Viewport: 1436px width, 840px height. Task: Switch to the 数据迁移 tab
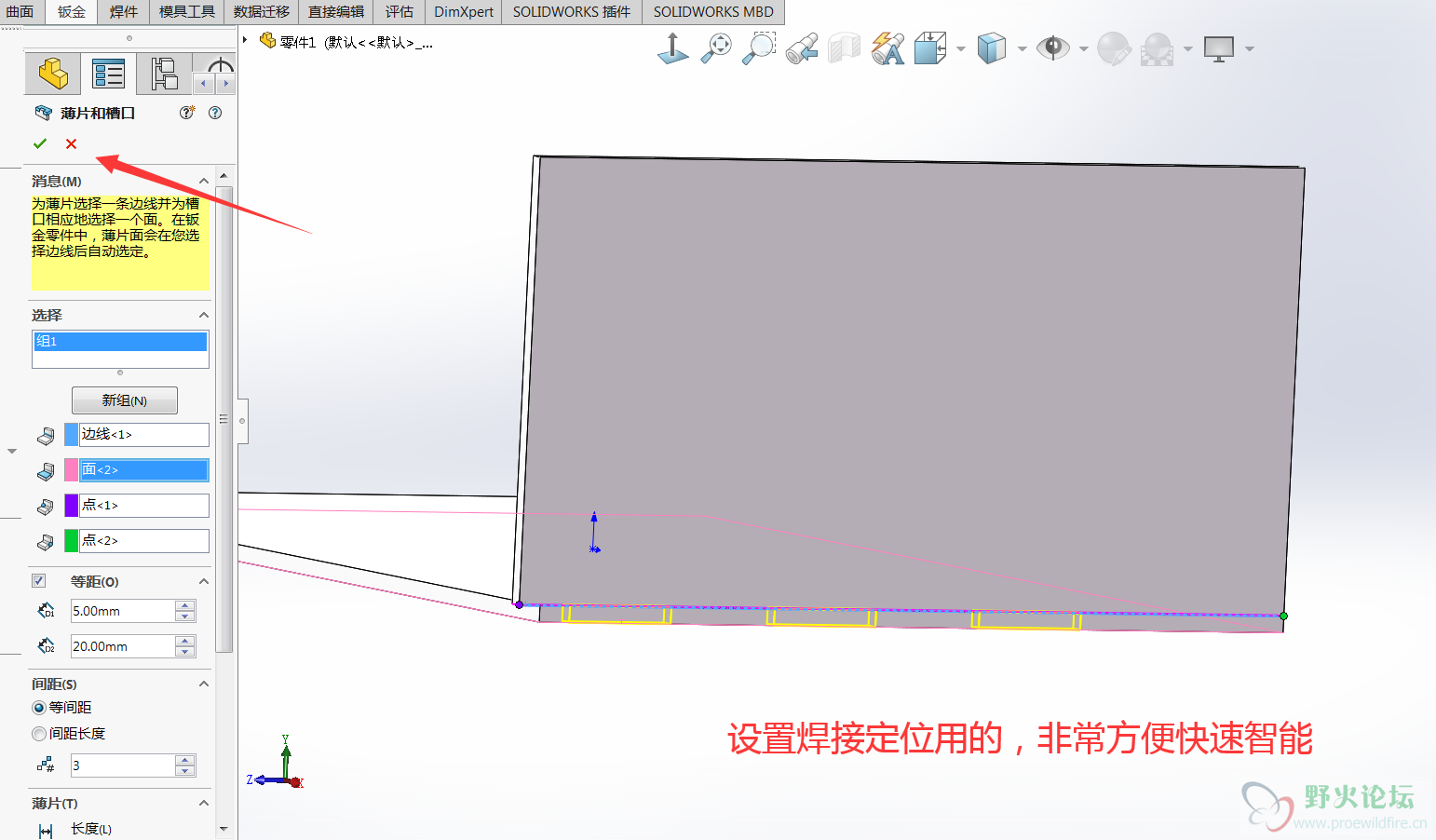[x=262, y=12]
